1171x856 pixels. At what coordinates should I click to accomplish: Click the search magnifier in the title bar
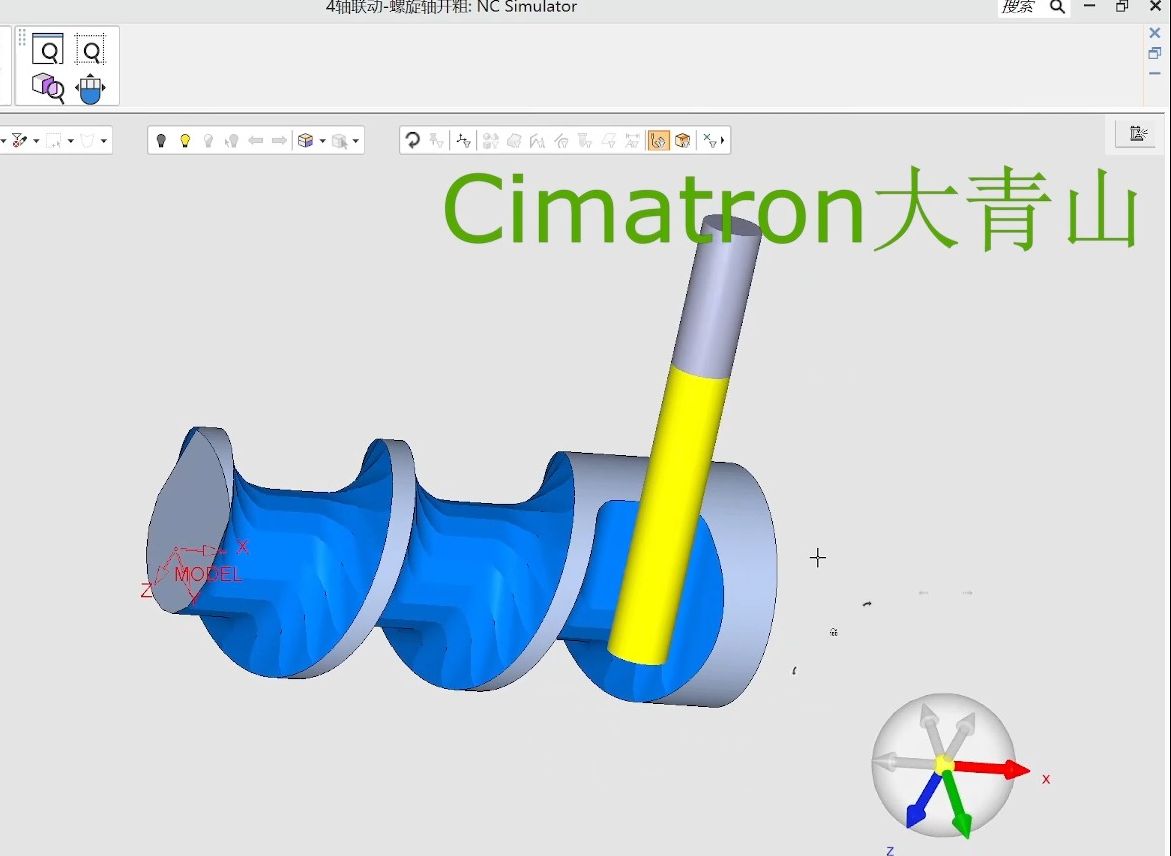(1056, 7)
